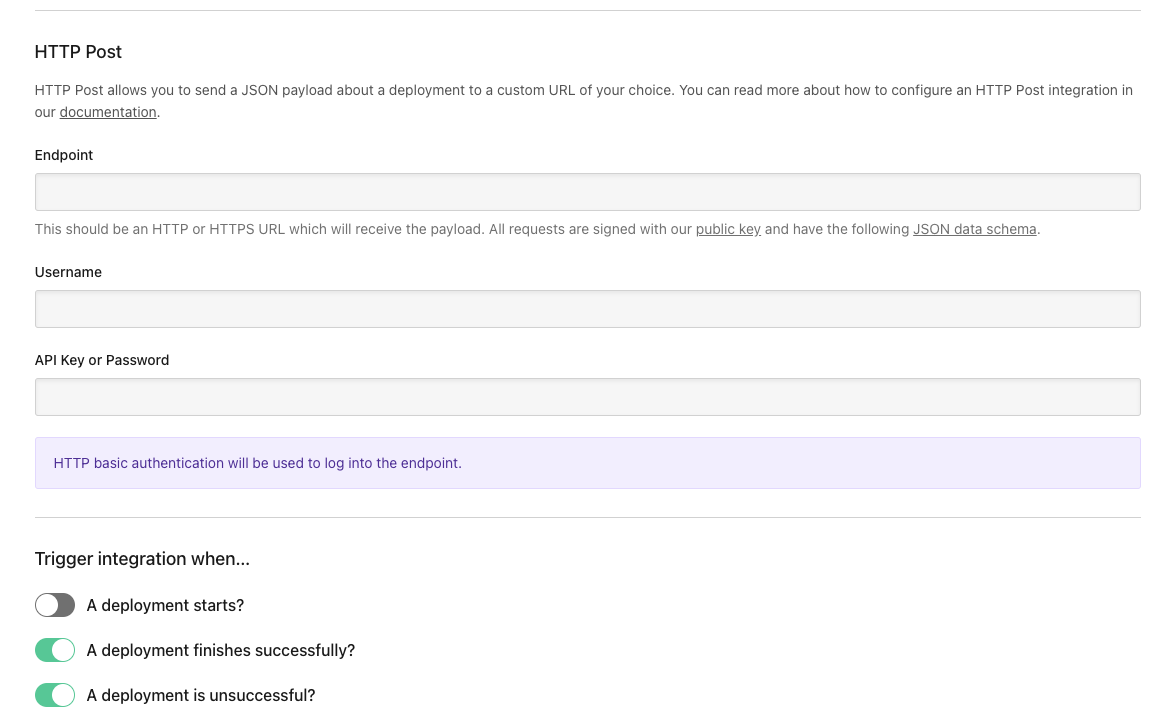
Task: Click the 'A deployment starts?' label text
Action: 165,605
